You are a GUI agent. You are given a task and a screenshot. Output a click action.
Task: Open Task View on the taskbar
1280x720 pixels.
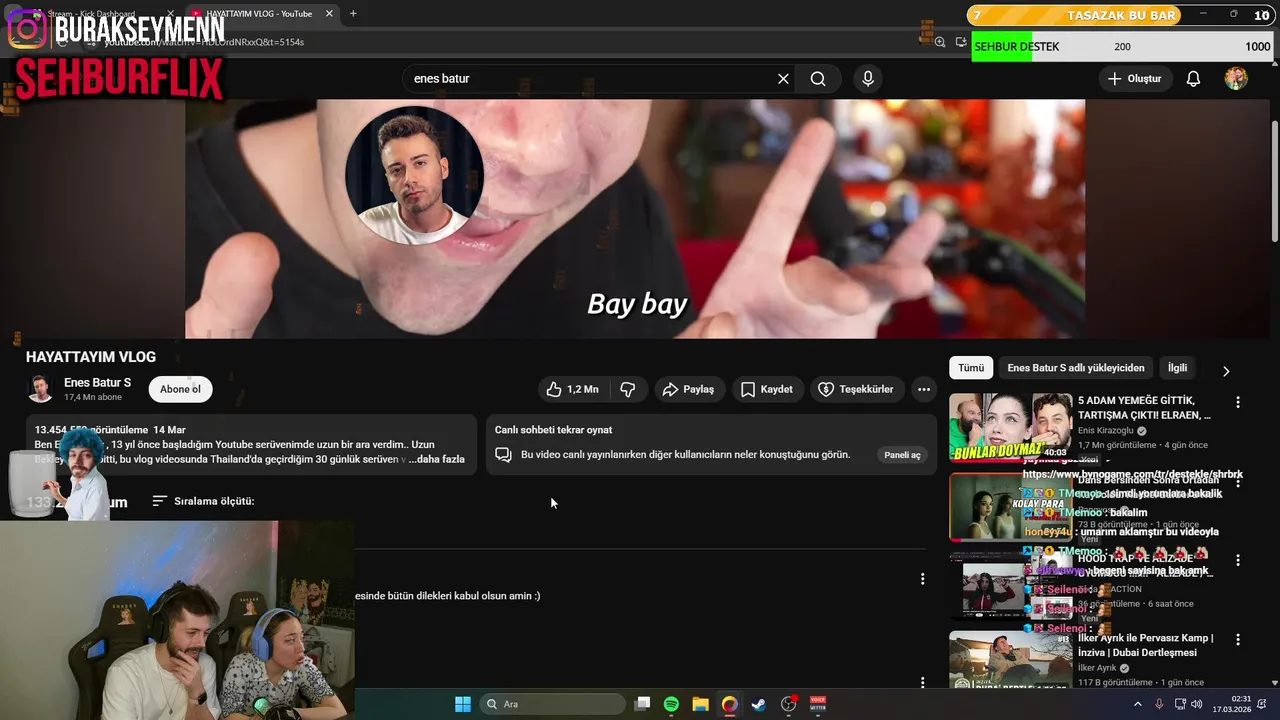point(643,704)
